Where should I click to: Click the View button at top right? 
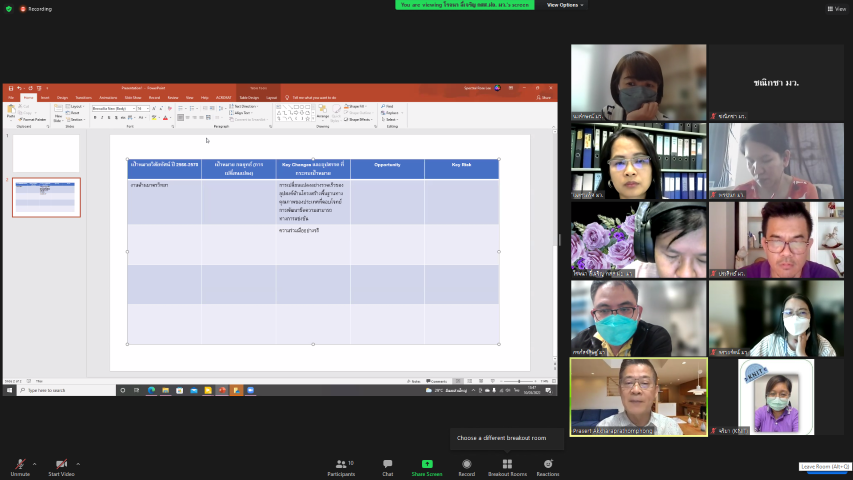(835, 8)
